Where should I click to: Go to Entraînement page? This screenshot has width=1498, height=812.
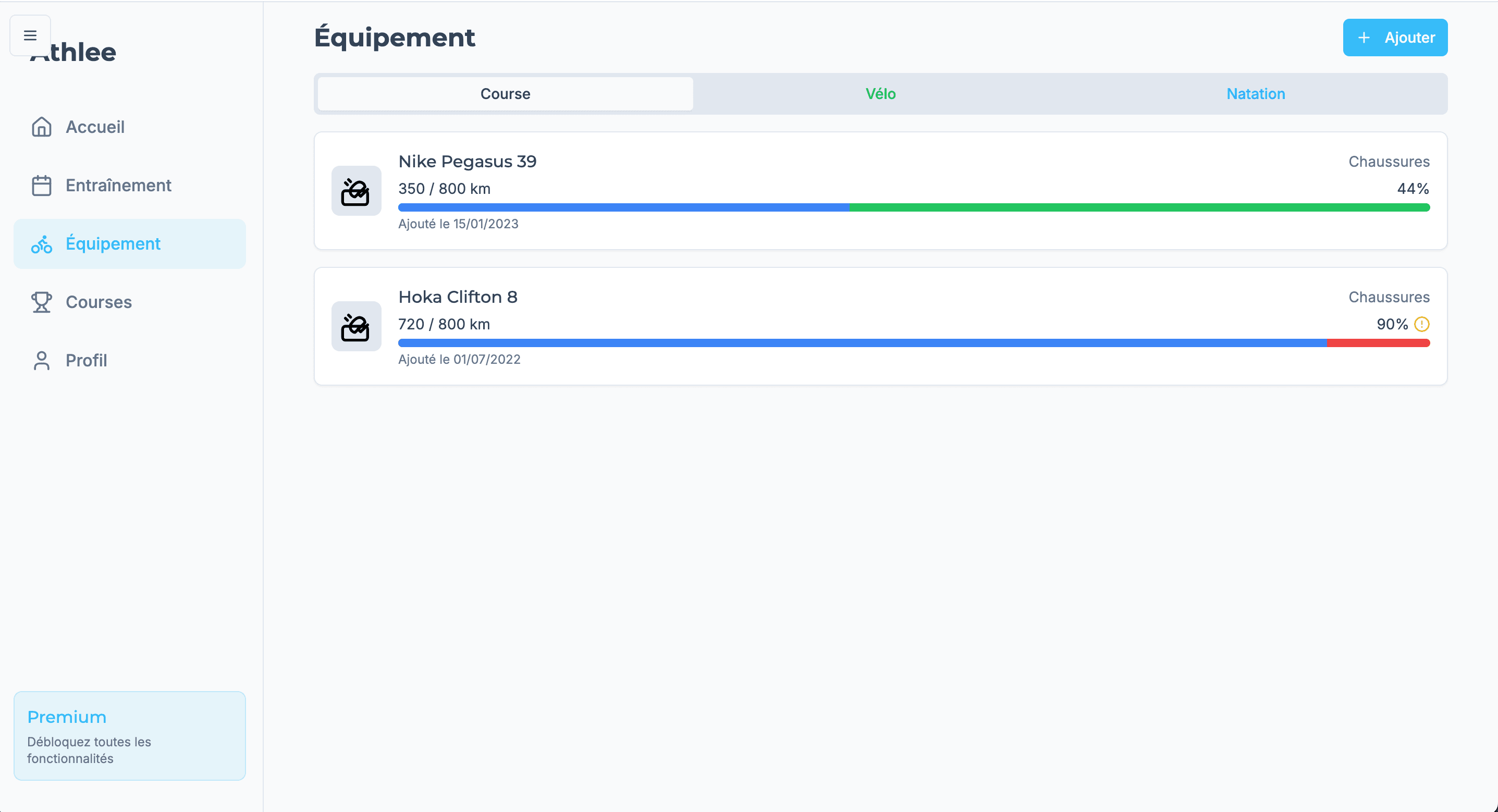pos(118,186)
